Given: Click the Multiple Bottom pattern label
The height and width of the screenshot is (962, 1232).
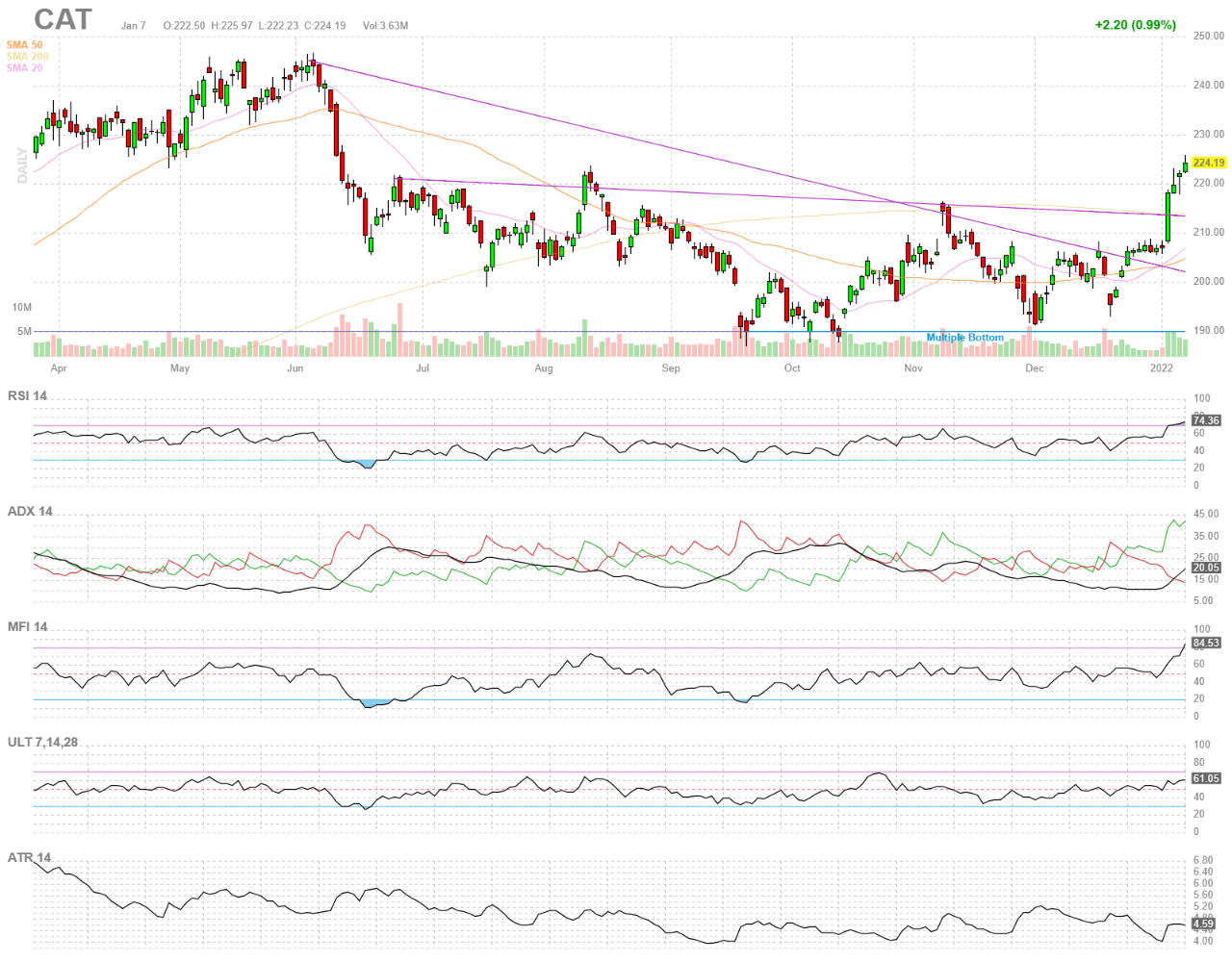Looking at the screenshot, I should (964, 338).
